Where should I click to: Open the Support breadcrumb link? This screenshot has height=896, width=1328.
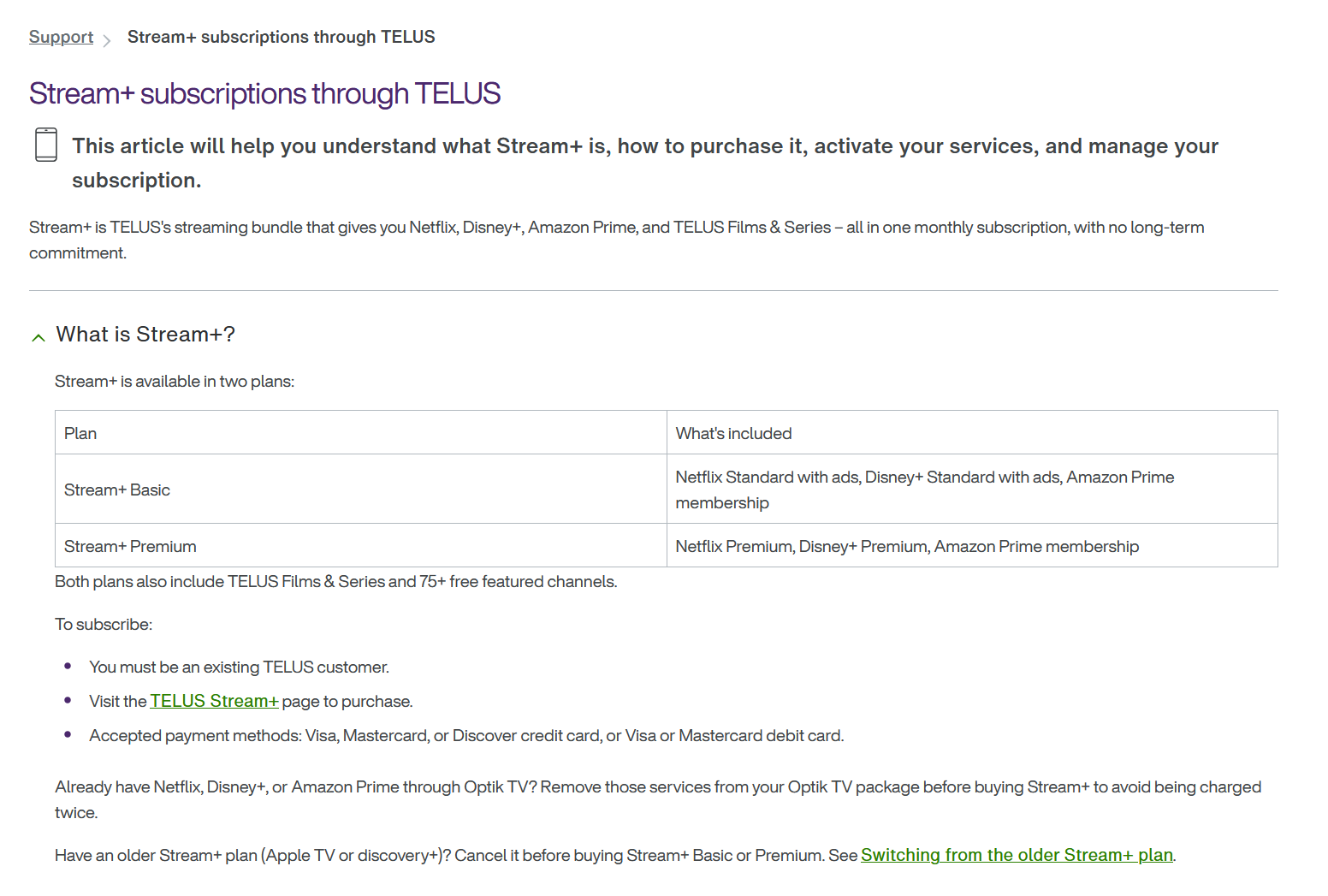(61, 37)
